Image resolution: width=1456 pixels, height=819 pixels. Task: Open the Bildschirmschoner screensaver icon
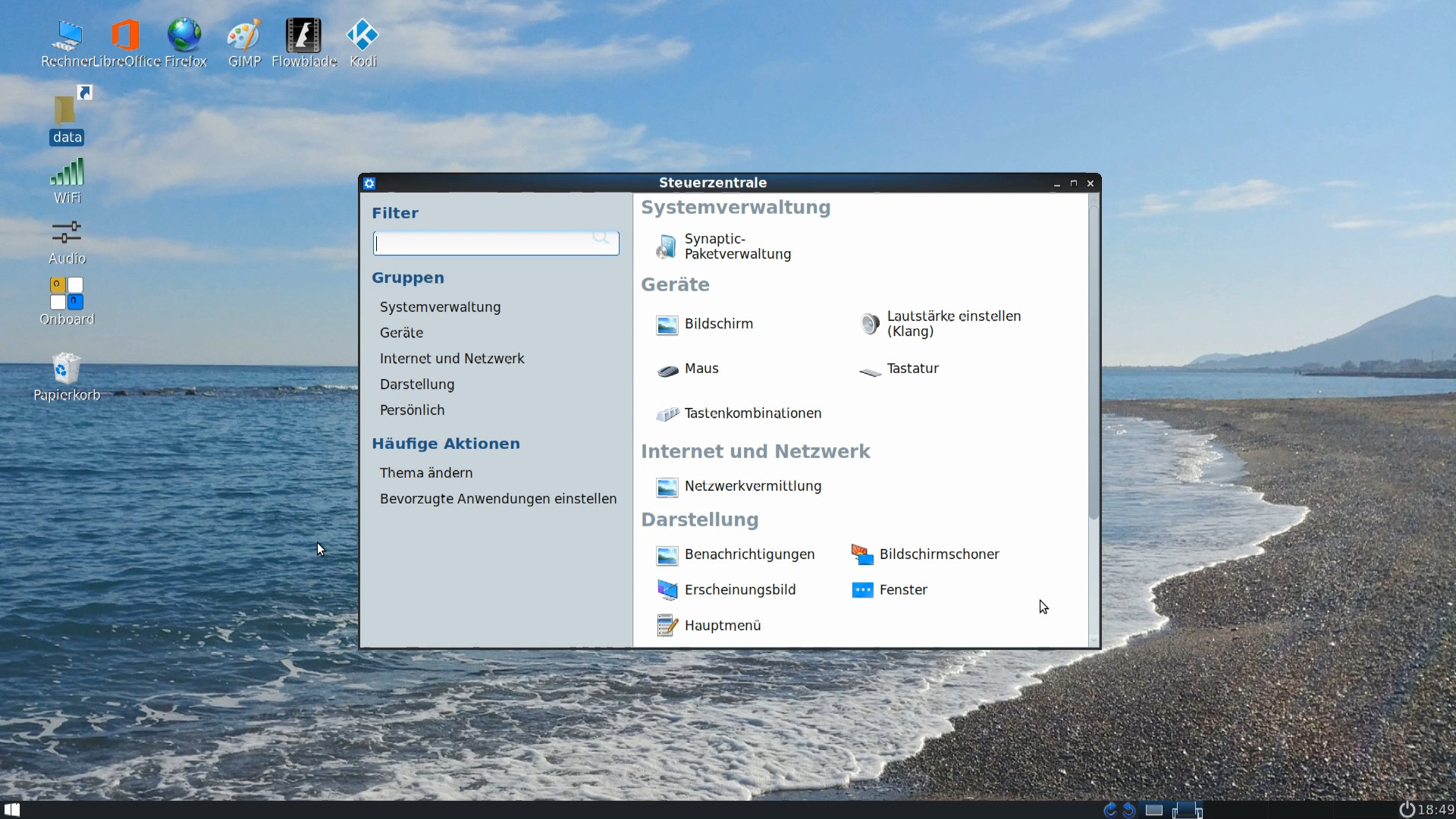click(862, 555)
